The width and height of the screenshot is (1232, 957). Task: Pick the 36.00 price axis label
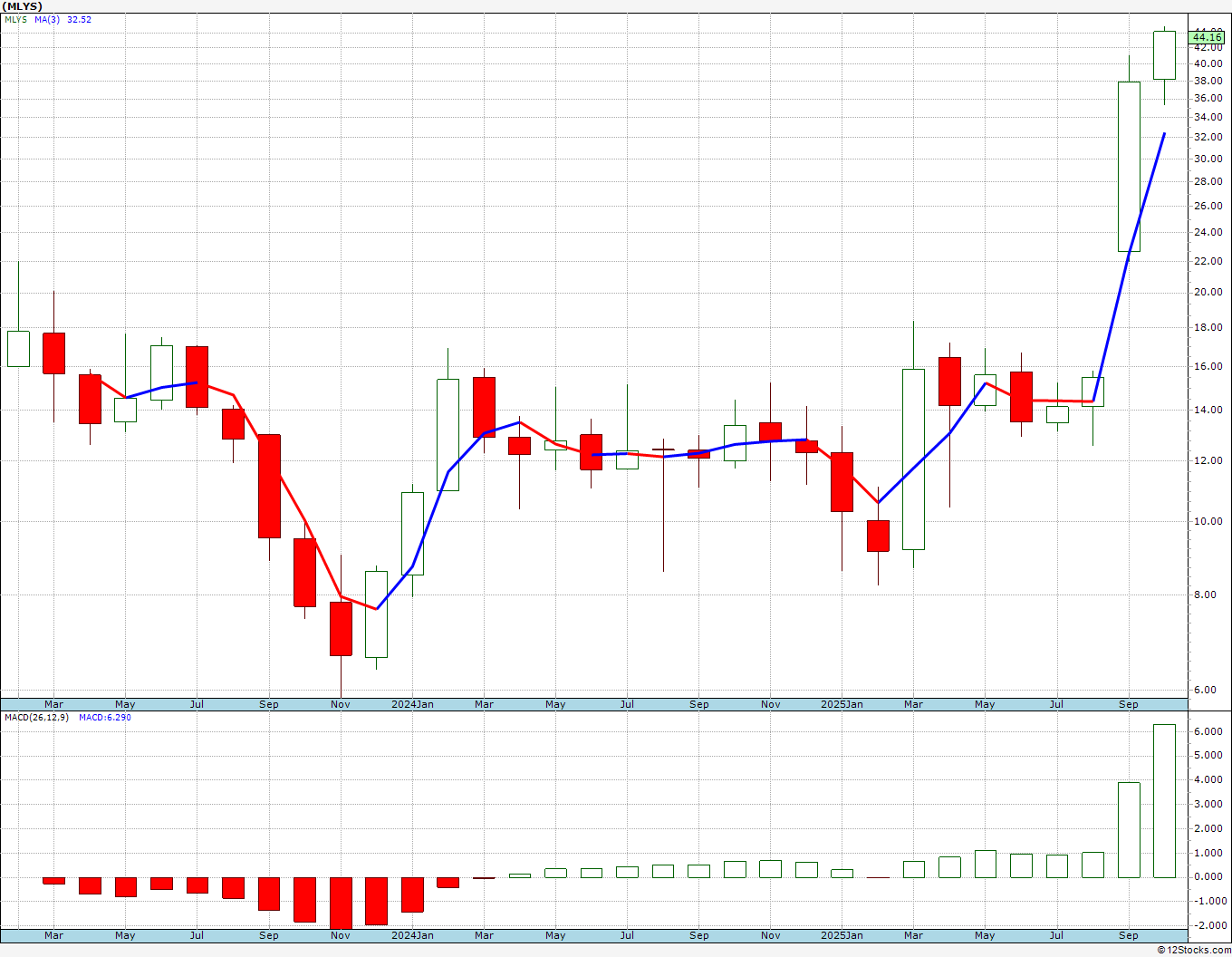point(1208,98)
